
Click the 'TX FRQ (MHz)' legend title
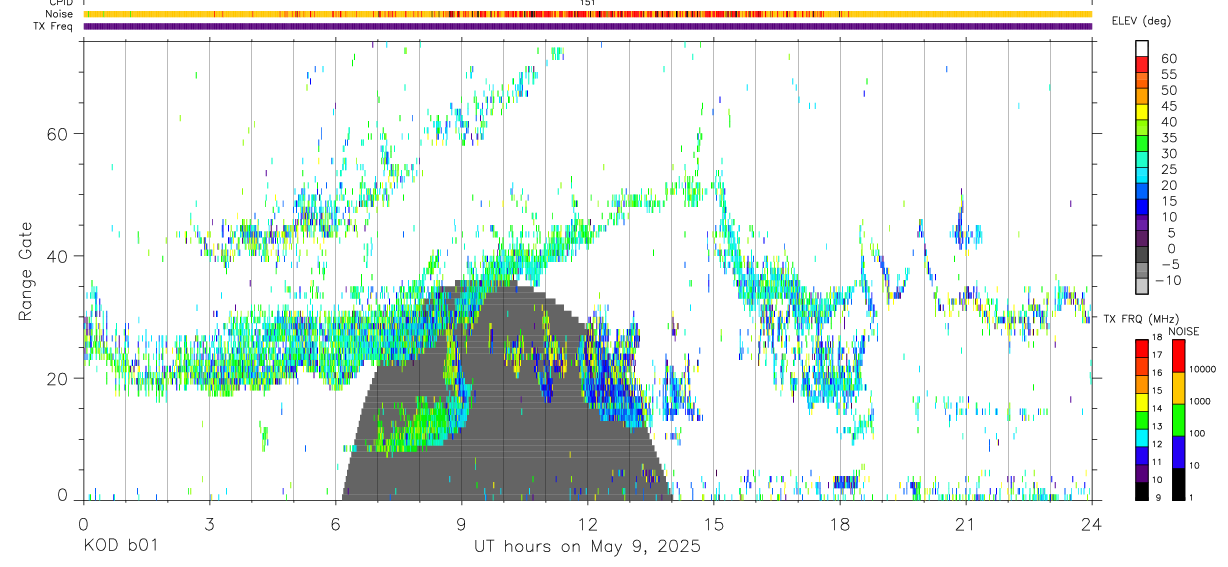click(1141, 319)
